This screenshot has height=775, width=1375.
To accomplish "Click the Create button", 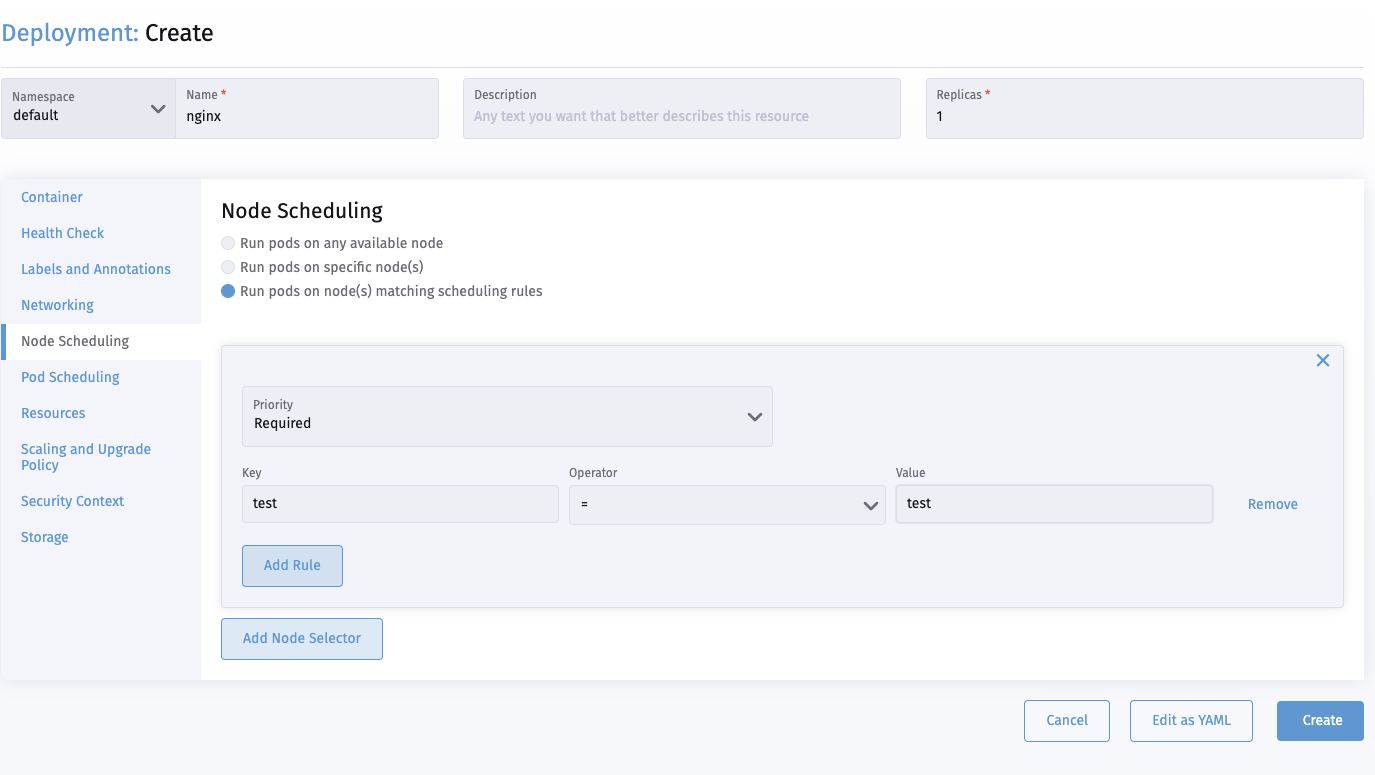I will [x=1319, y=720].
